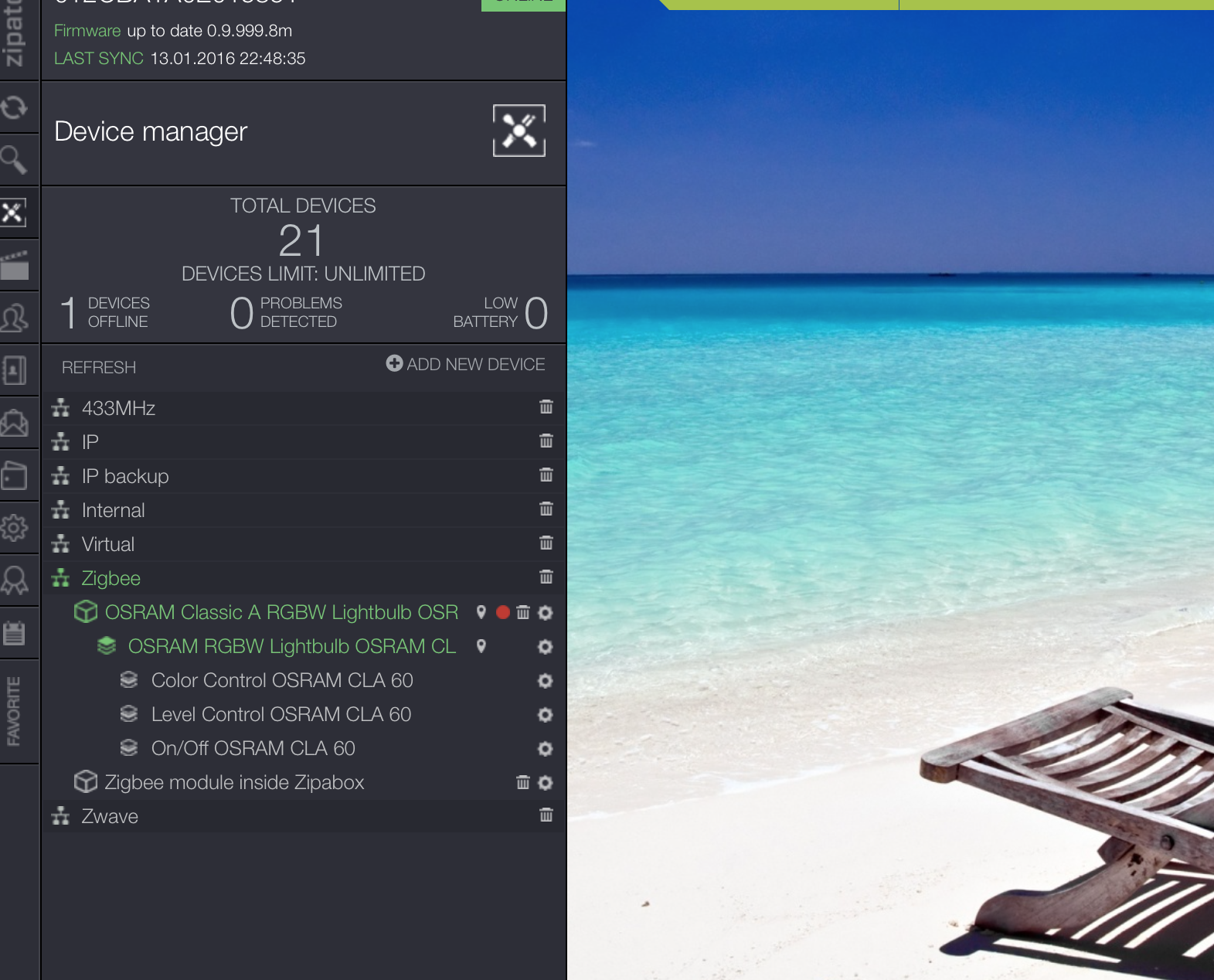
Task: Delete the 433MHz network via trash icon
Action: [x=546, y=407]
